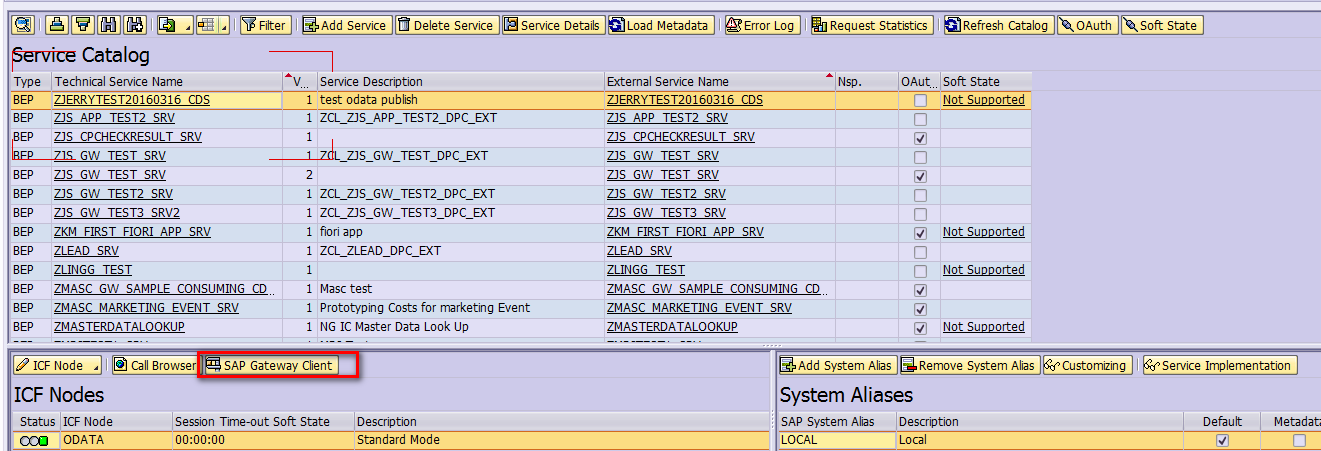Toggle Metadata checkbox for LOCAL alias
Screen dimensions: 1321x451
coord(1299,440)
